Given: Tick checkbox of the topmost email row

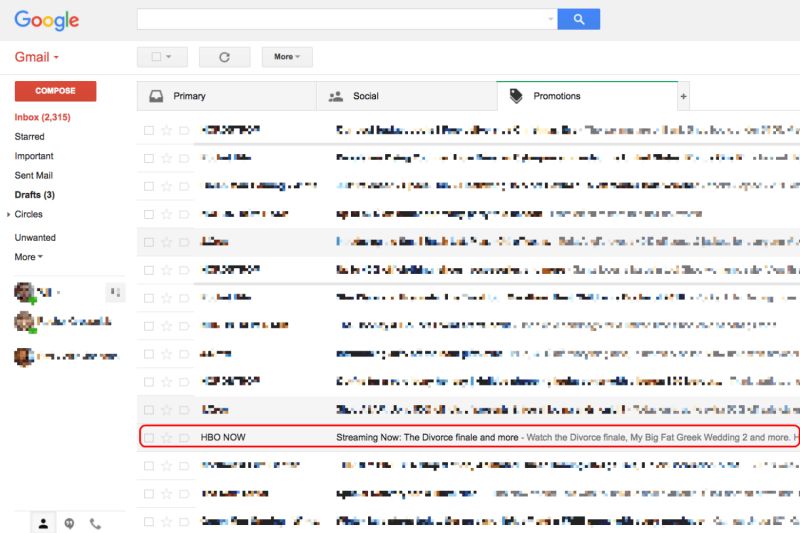Looking at the screenshot, I should point(149,131).
